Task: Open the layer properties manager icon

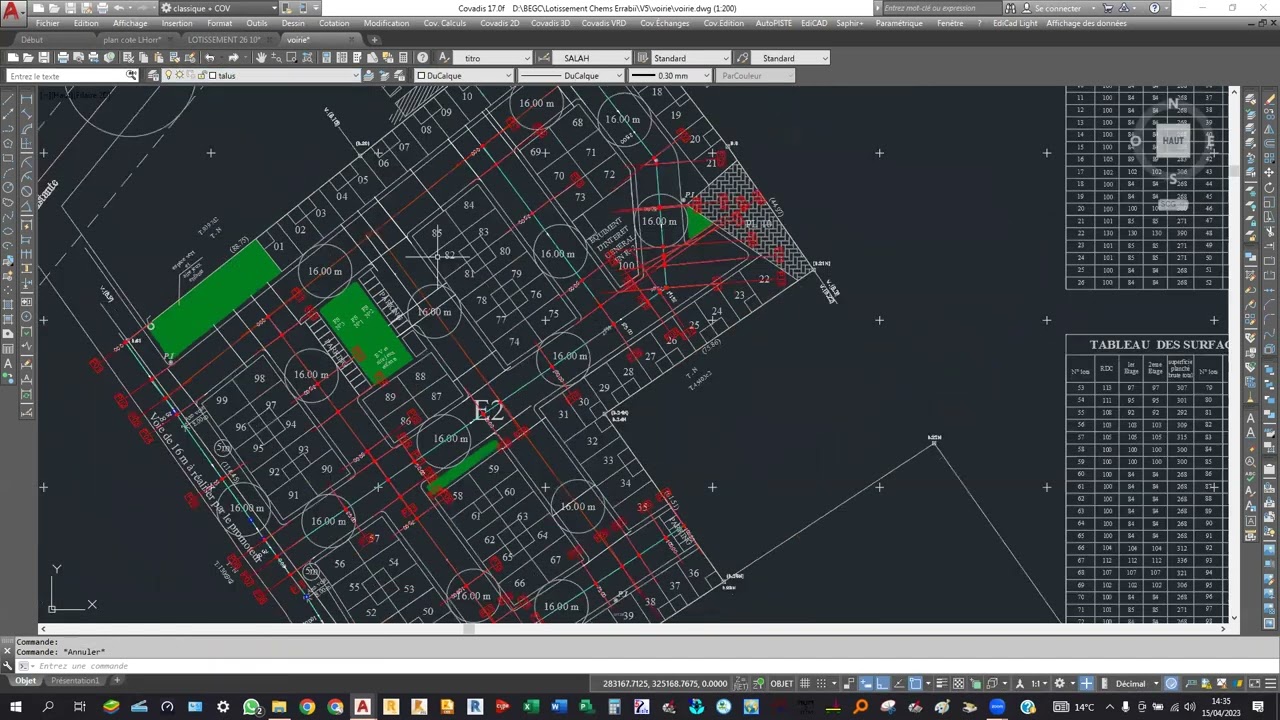Action: [153, 76]
